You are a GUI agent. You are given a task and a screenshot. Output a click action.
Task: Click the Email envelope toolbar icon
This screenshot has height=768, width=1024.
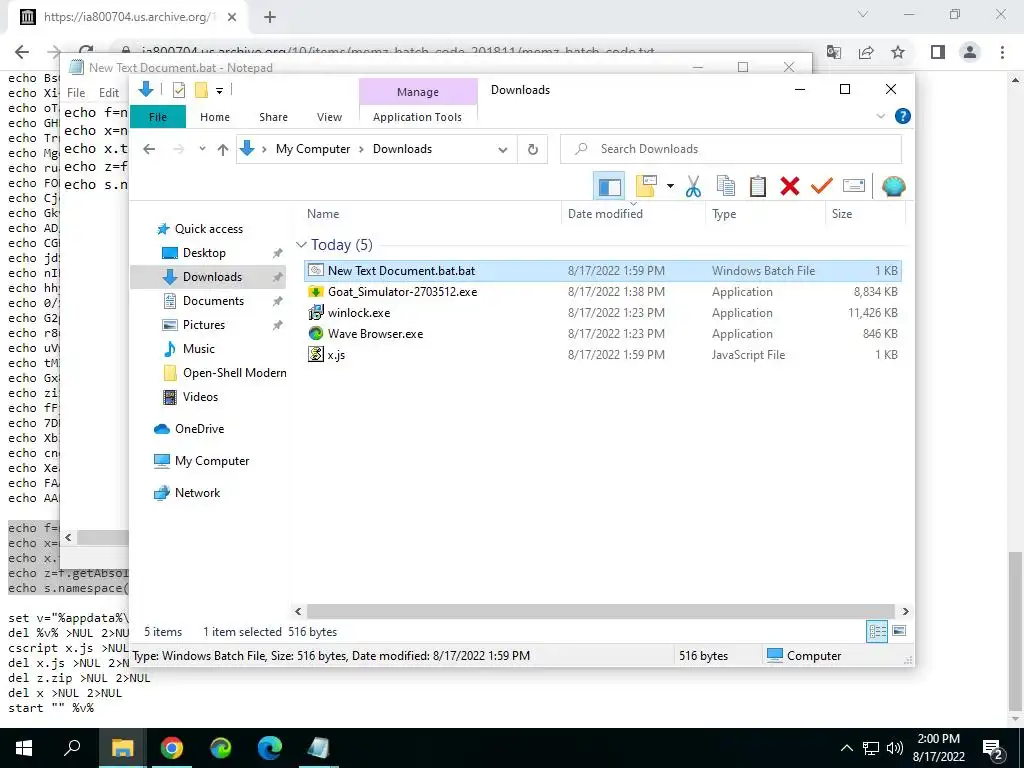coord(854,186)
